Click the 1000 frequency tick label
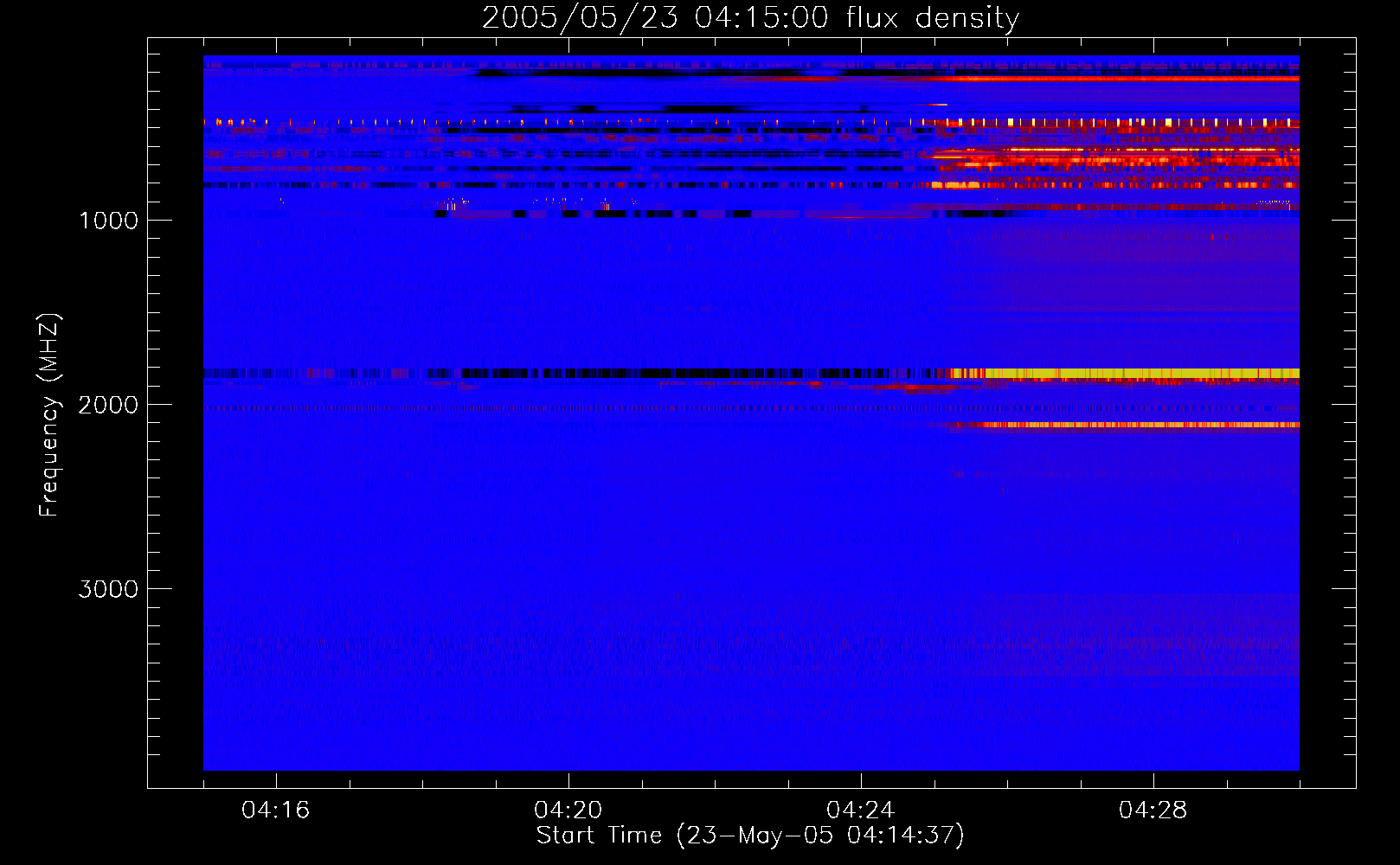 click(x=108, y=221)
